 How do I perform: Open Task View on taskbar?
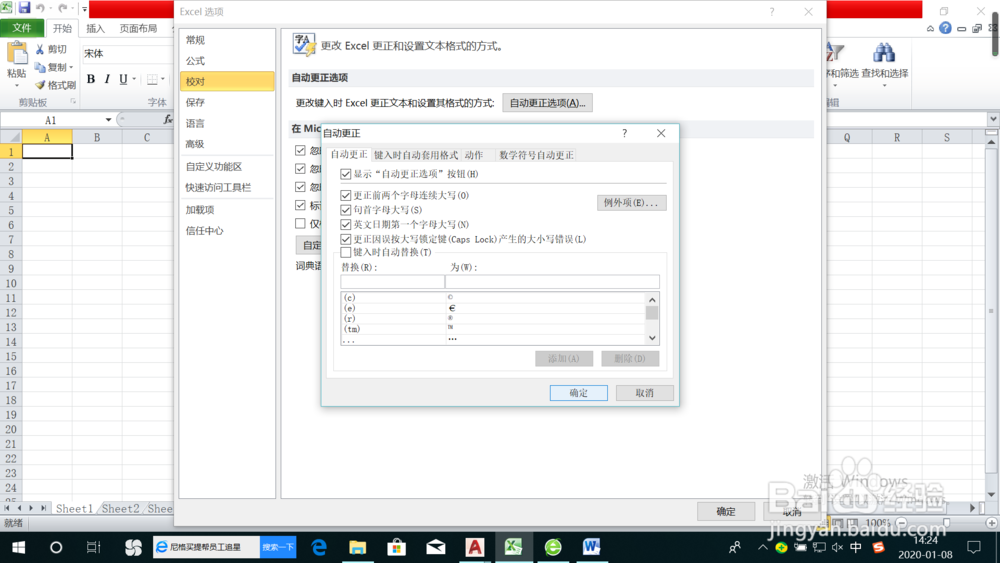click(x=93, y=547)
